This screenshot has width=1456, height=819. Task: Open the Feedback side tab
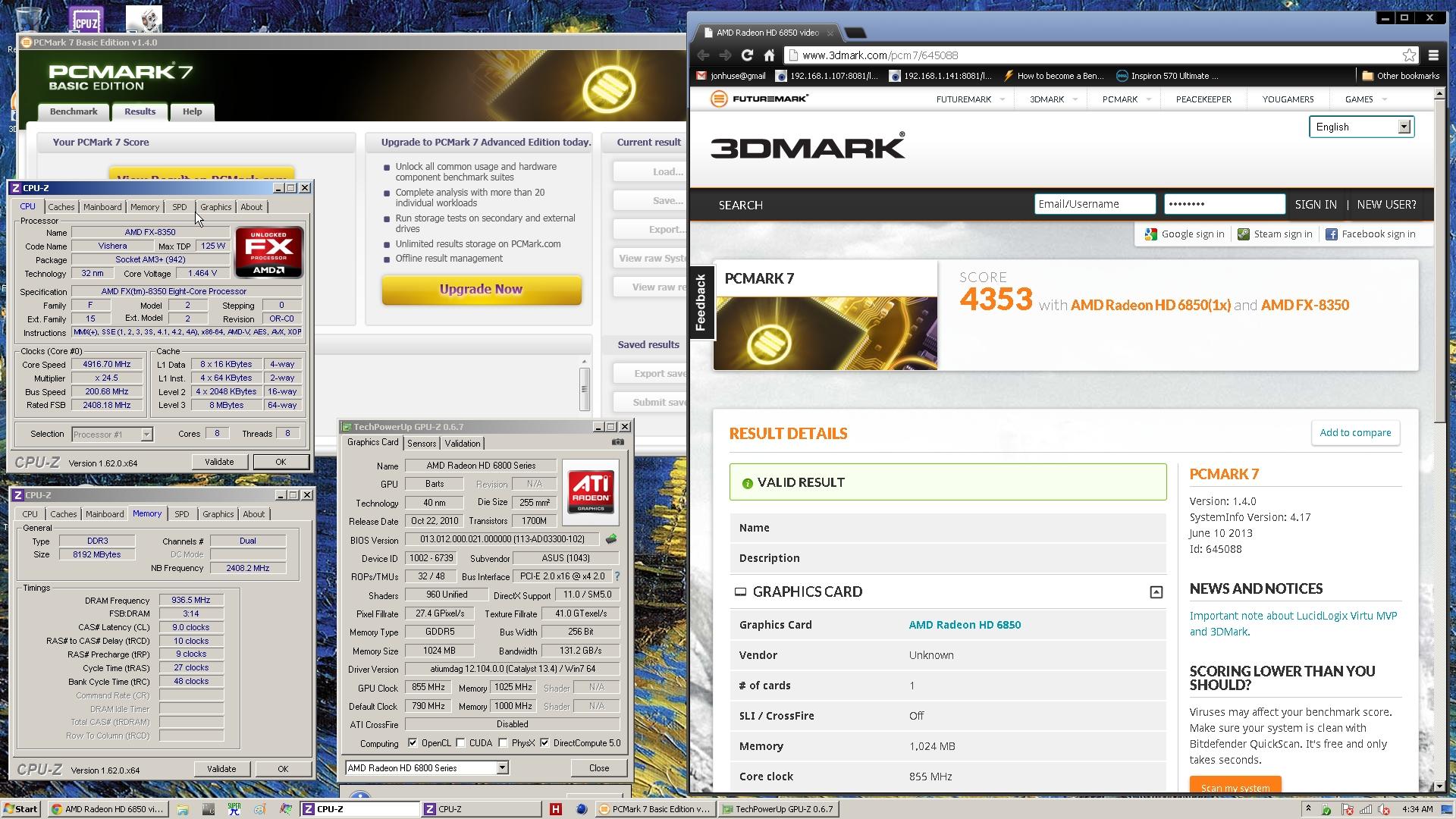701,303
